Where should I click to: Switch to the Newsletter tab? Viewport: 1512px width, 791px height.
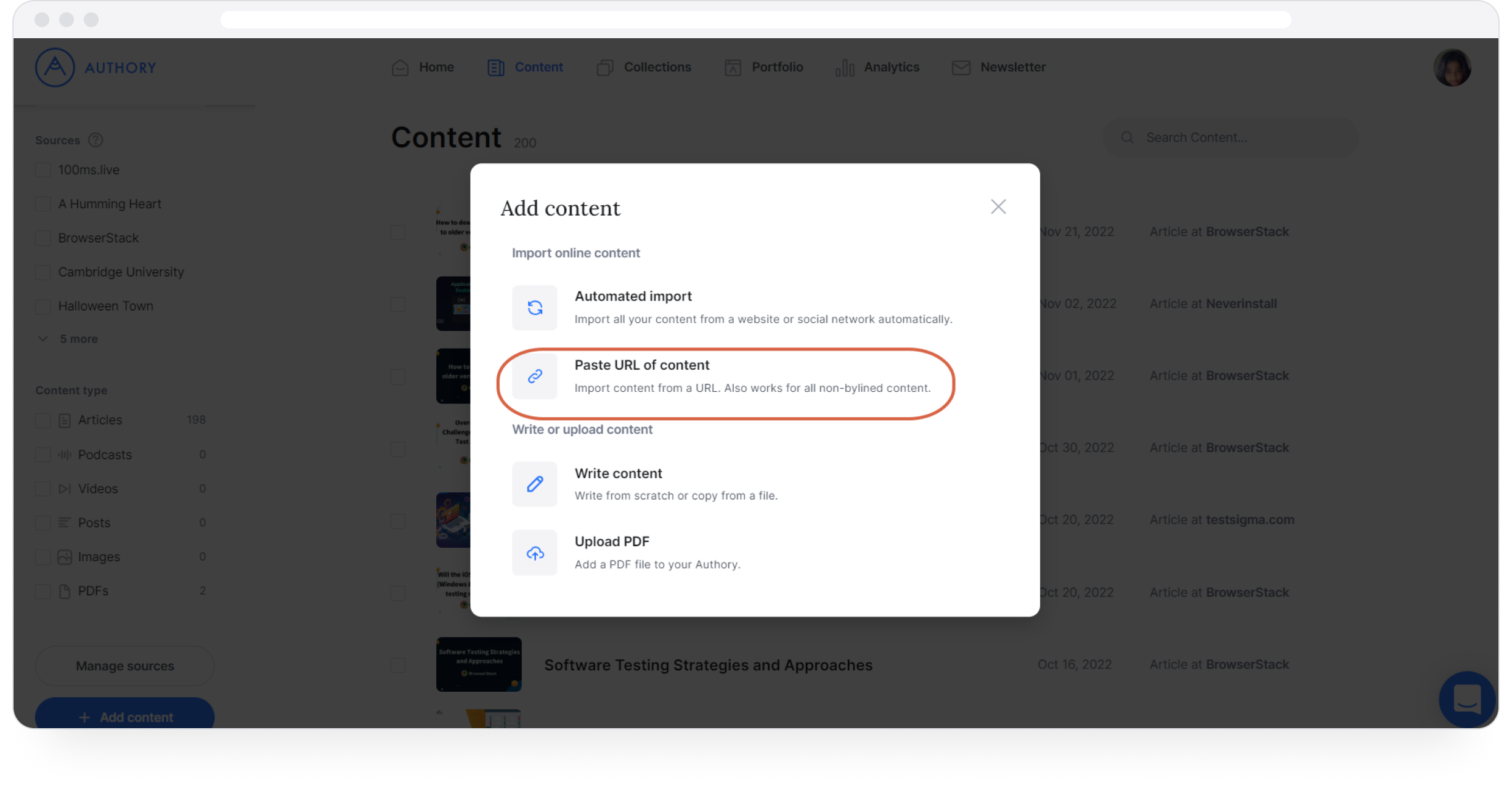pyautogui.click(x=999, y=67)
